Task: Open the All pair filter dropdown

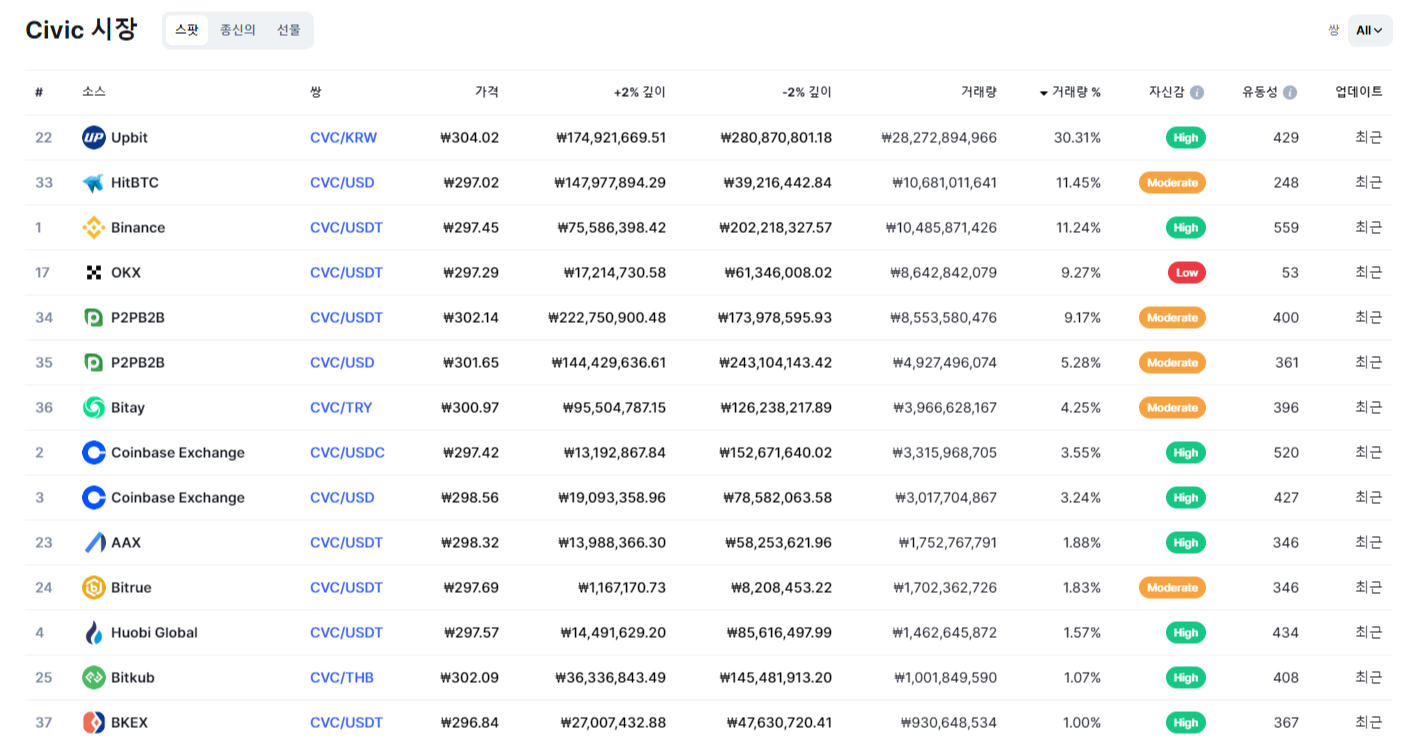Action: coord(1370,30)
